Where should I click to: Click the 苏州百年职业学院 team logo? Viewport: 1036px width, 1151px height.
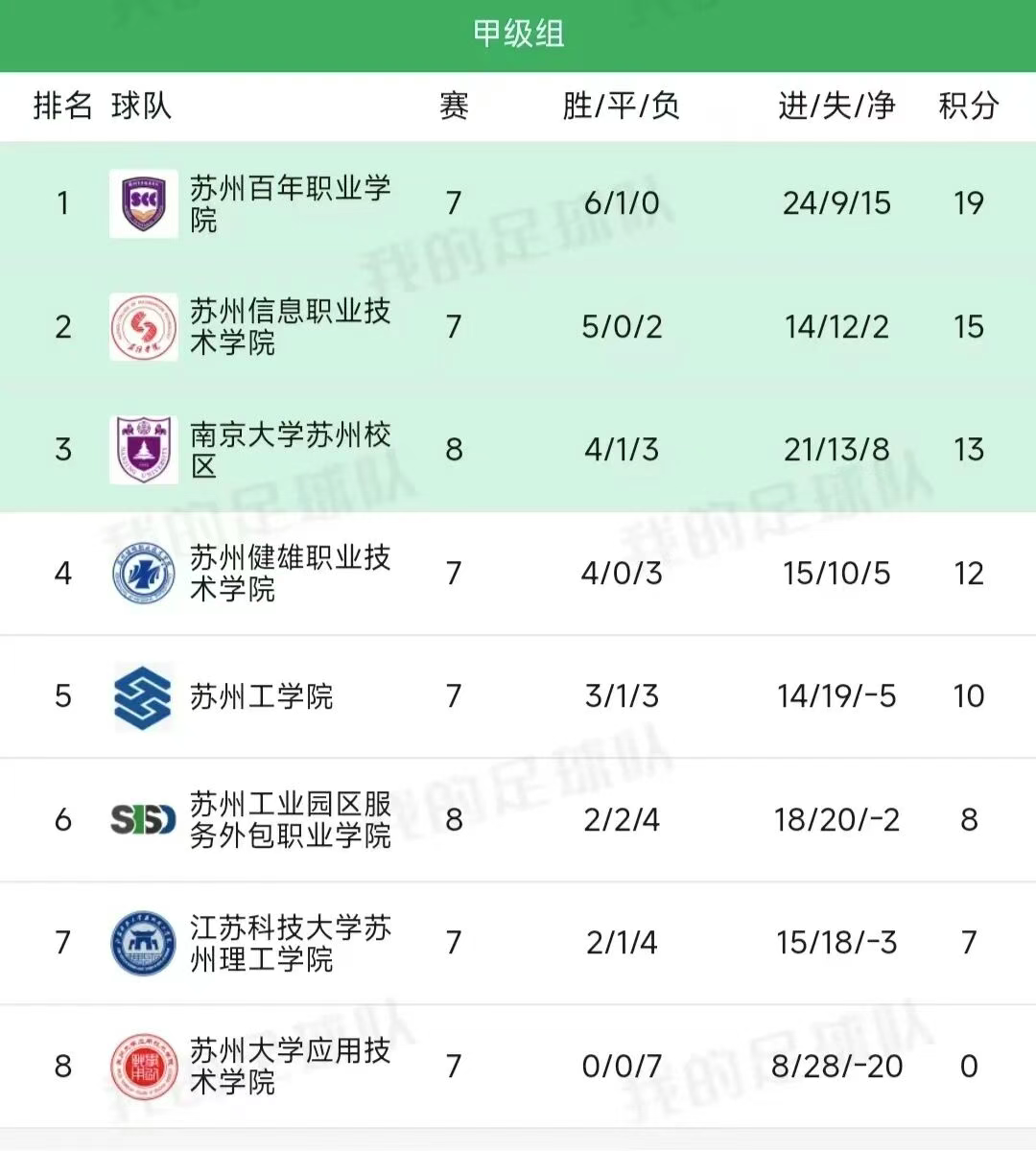pos(143,203)
